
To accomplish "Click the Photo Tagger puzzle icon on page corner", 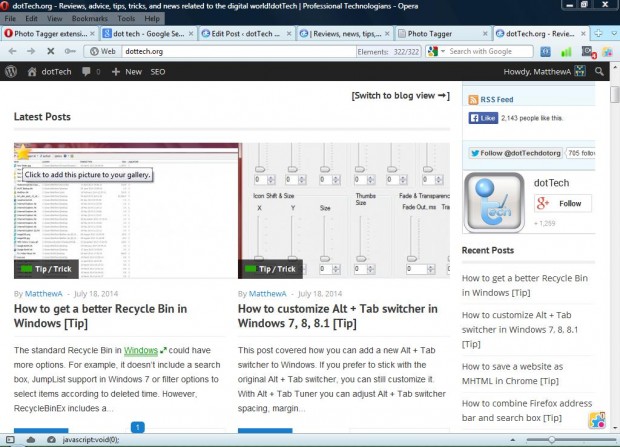I will point(597,420).
